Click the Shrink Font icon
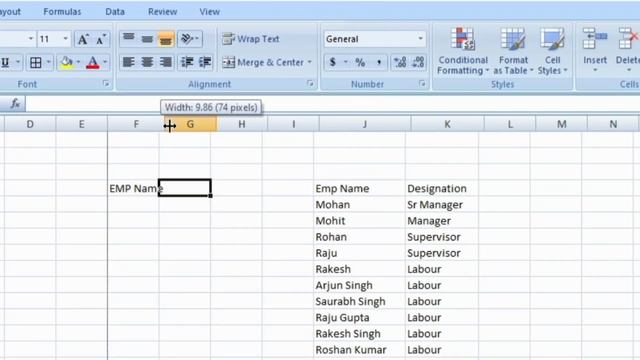The width and height of the screenshot is (640, 360). tap(101, 39)
